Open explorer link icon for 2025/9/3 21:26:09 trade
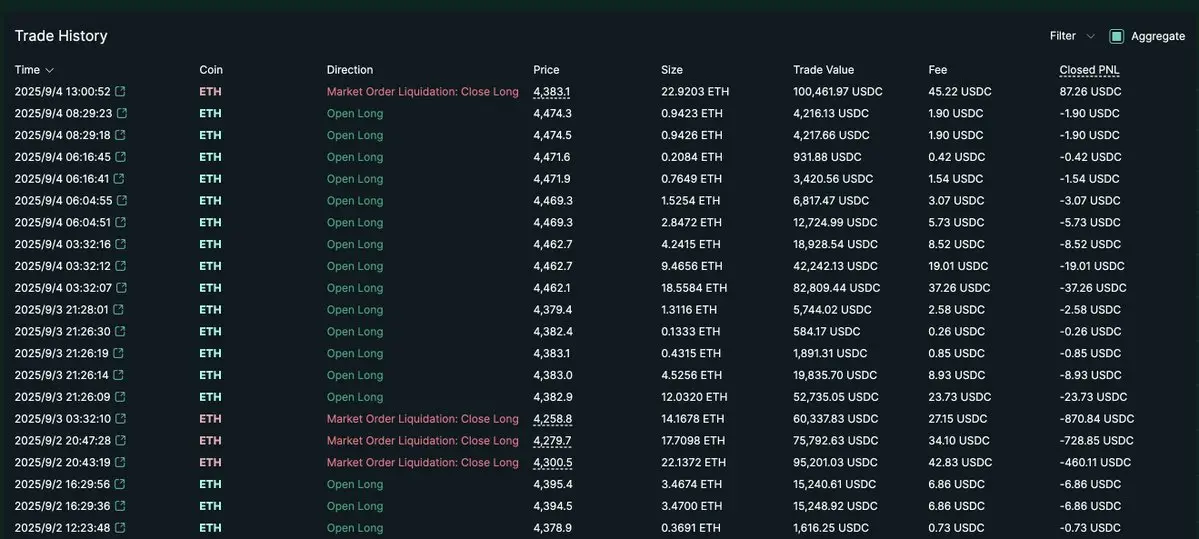The image size is (1199, 539). click(x=119, y=397)
